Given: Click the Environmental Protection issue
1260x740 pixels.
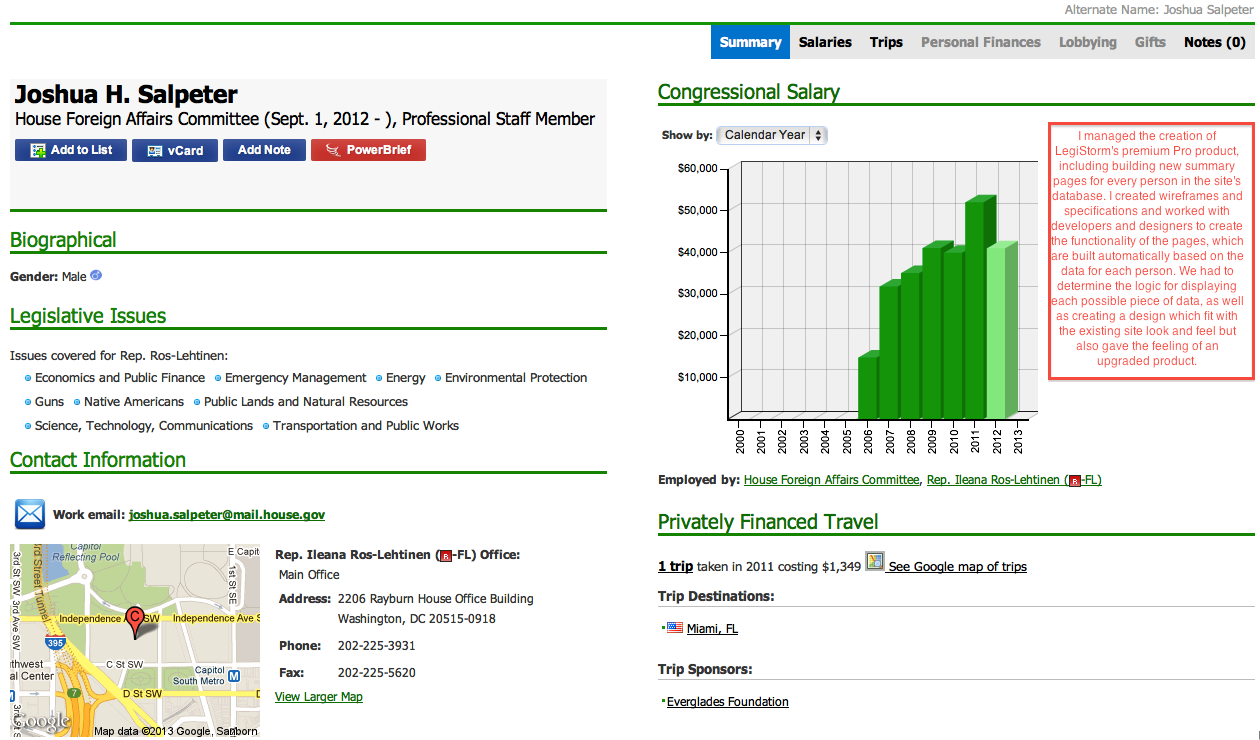Looking at the screenshot, I should point(516,378).
